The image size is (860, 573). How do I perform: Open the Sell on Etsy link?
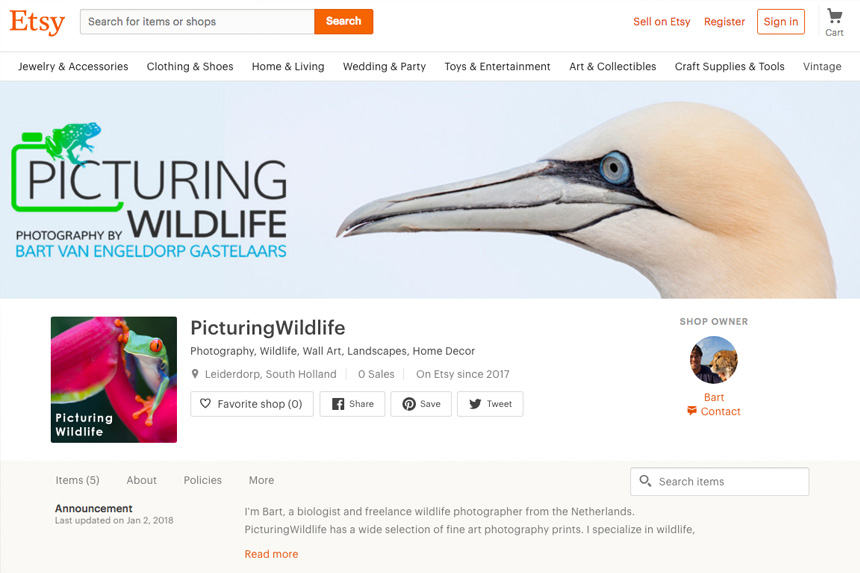pyautogui.click(x=661, y=22)
